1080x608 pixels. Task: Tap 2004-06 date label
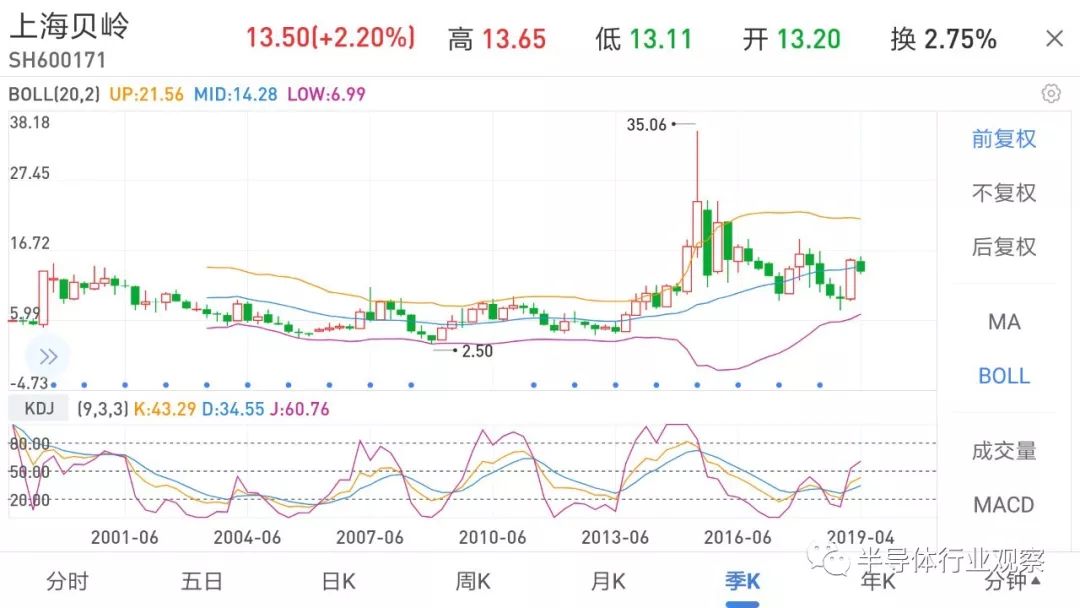pyautogui.click(x=247, y=538)
